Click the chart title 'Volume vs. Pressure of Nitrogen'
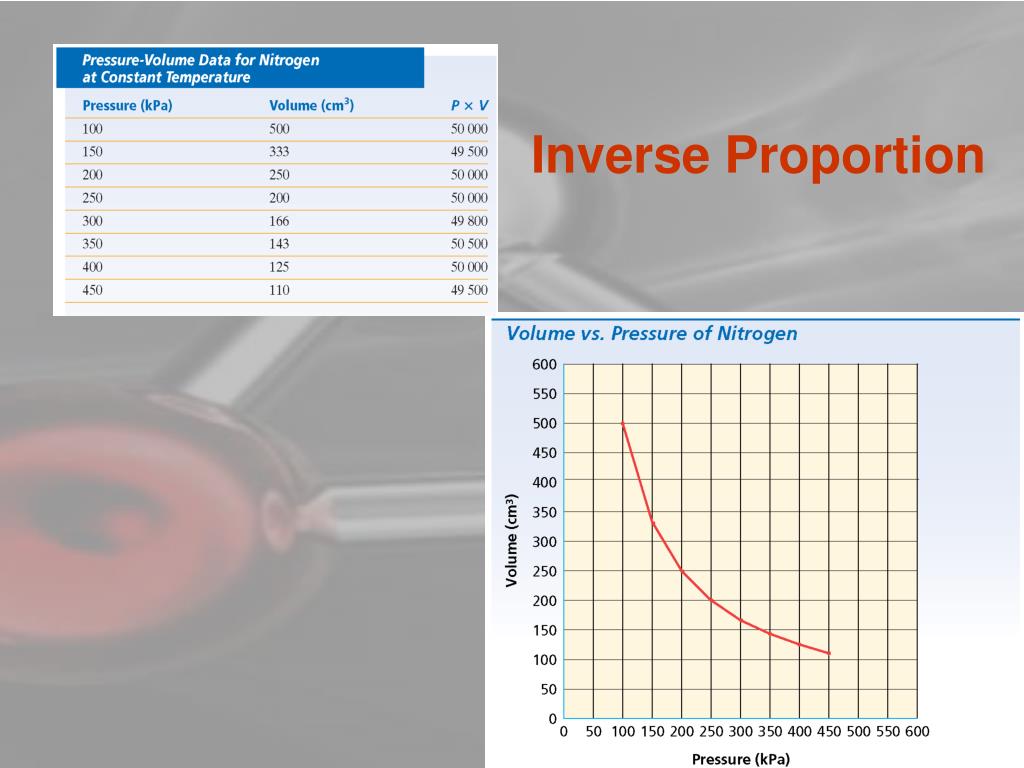This screenshot has width=1024, height=768. [652, 334]
